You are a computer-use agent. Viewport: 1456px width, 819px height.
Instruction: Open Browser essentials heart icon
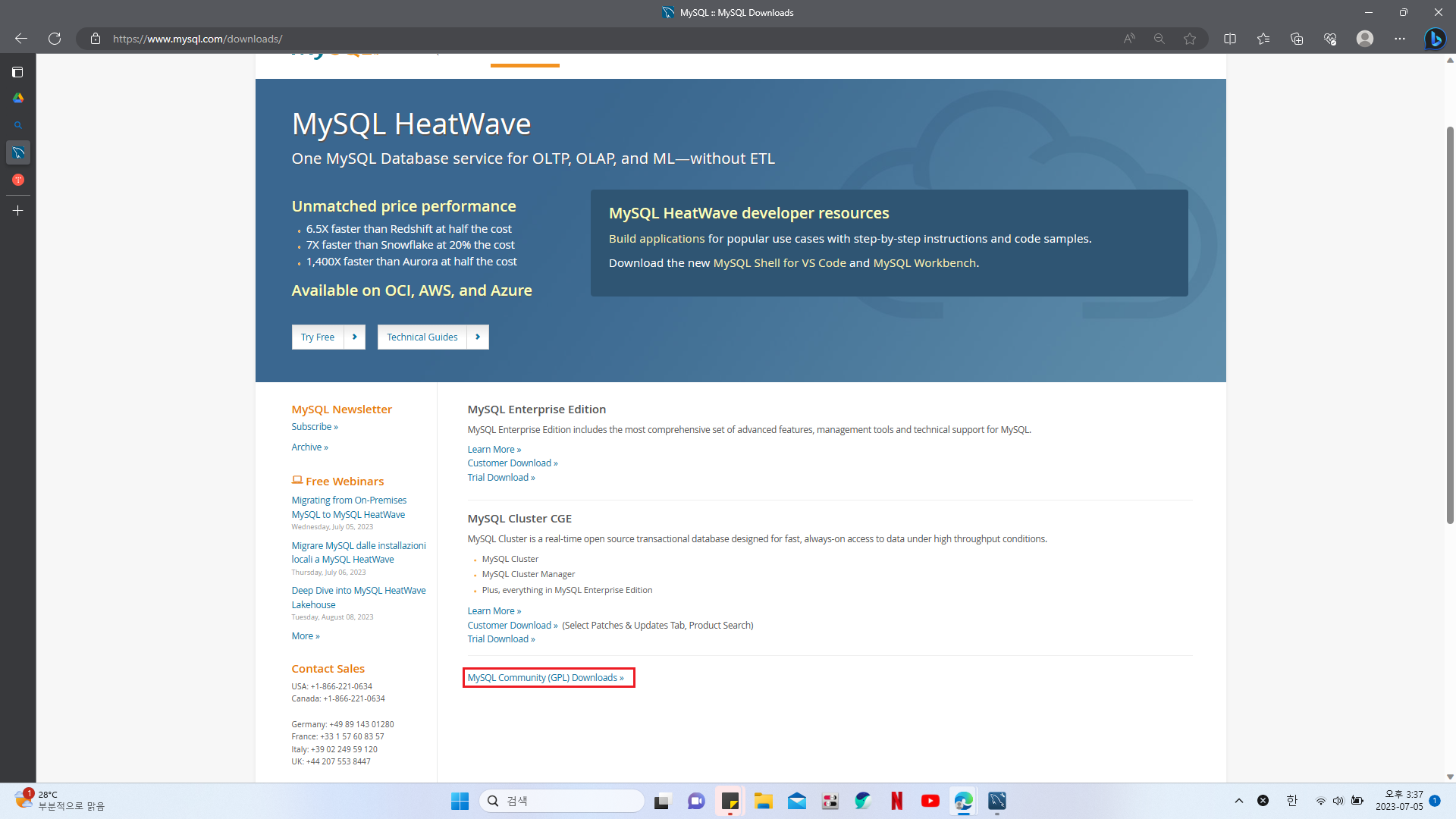(x=1330, y=39)
